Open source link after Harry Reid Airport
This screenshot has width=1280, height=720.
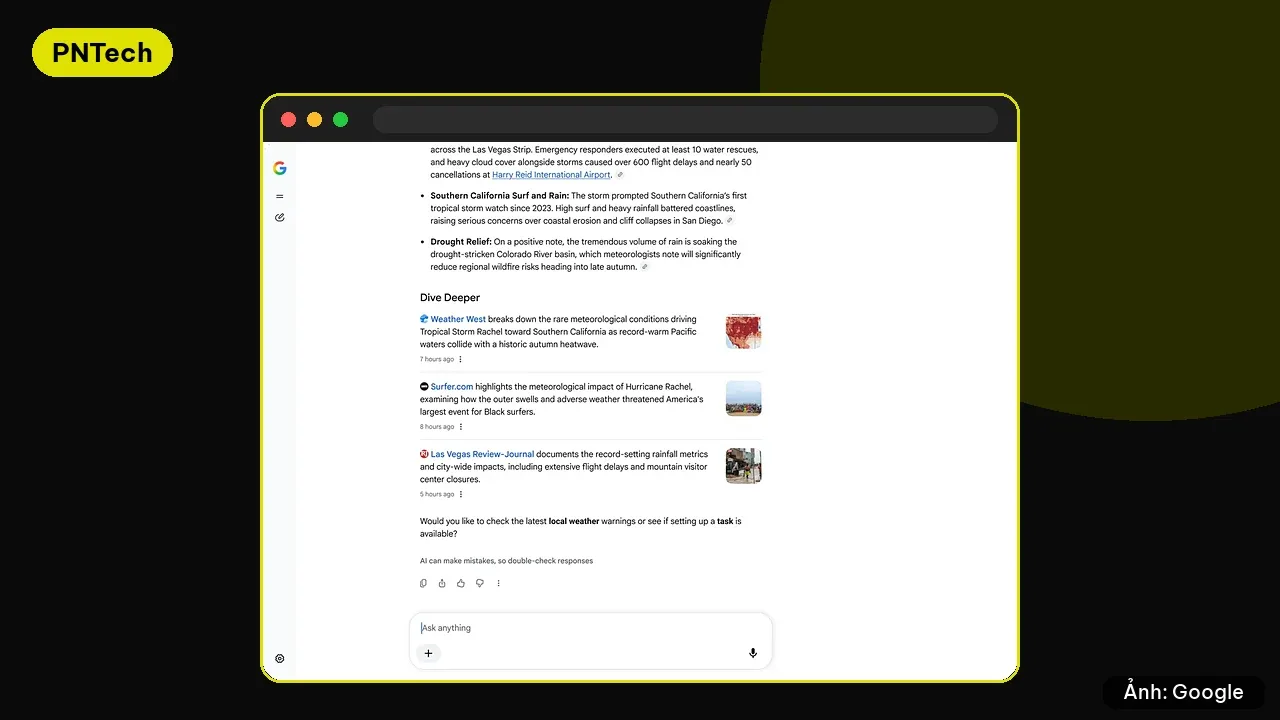click(620, 175)
